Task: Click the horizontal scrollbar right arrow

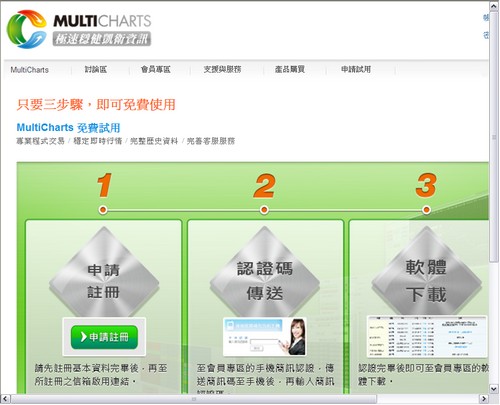Action: click(x=483, y=398)
